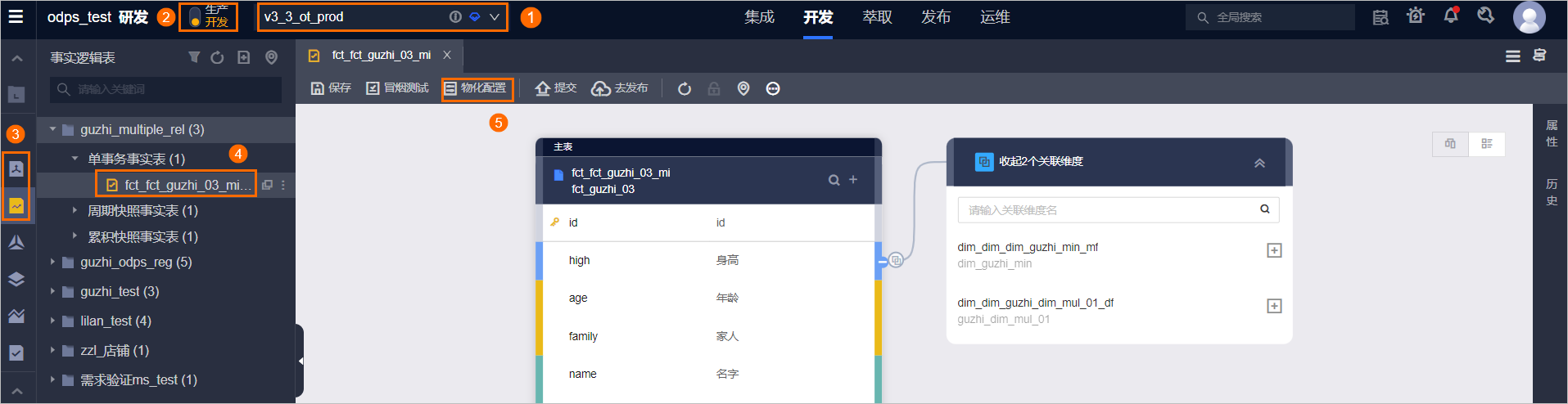
Task: Filter the 事实逻辑表 list
Action: 194,57
